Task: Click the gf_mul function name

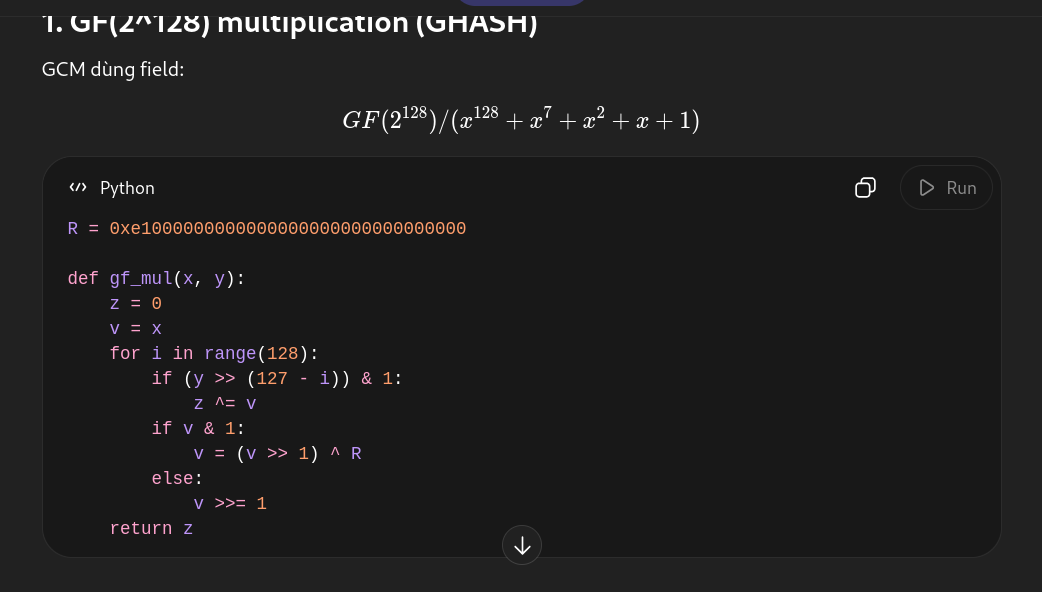Action: pos(140,279)
